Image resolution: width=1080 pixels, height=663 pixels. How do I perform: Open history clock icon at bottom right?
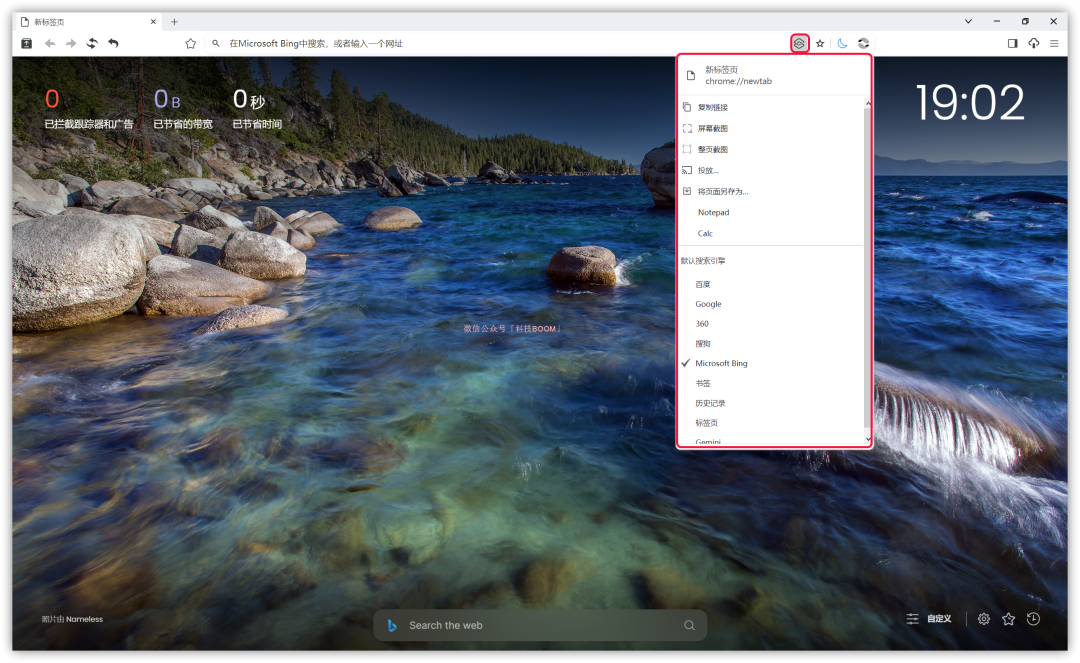[x=1033, y=619]
